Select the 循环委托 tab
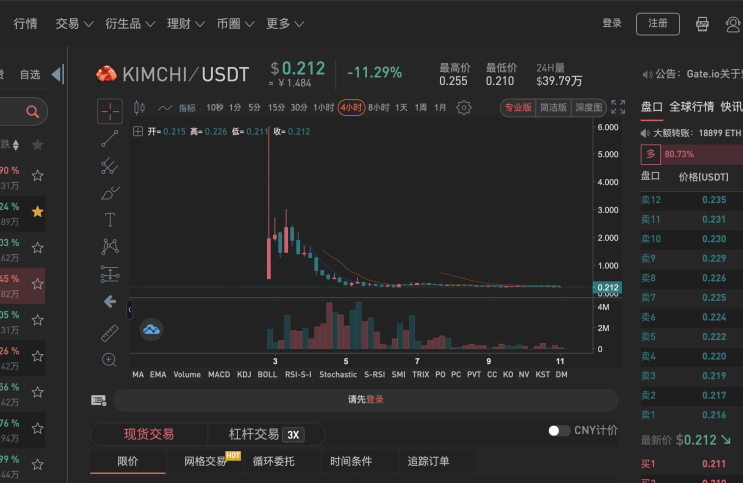 273,461
